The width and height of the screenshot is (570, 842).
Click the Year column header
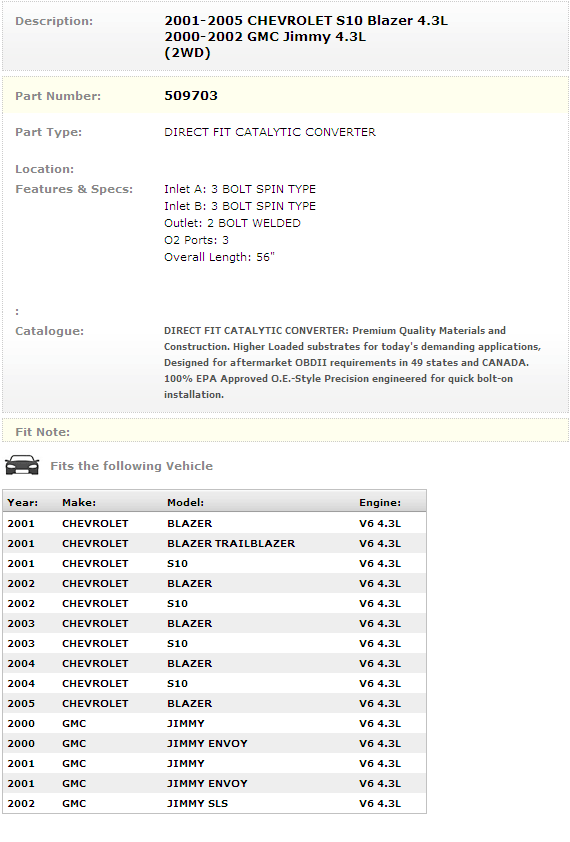tap(23, 503)
